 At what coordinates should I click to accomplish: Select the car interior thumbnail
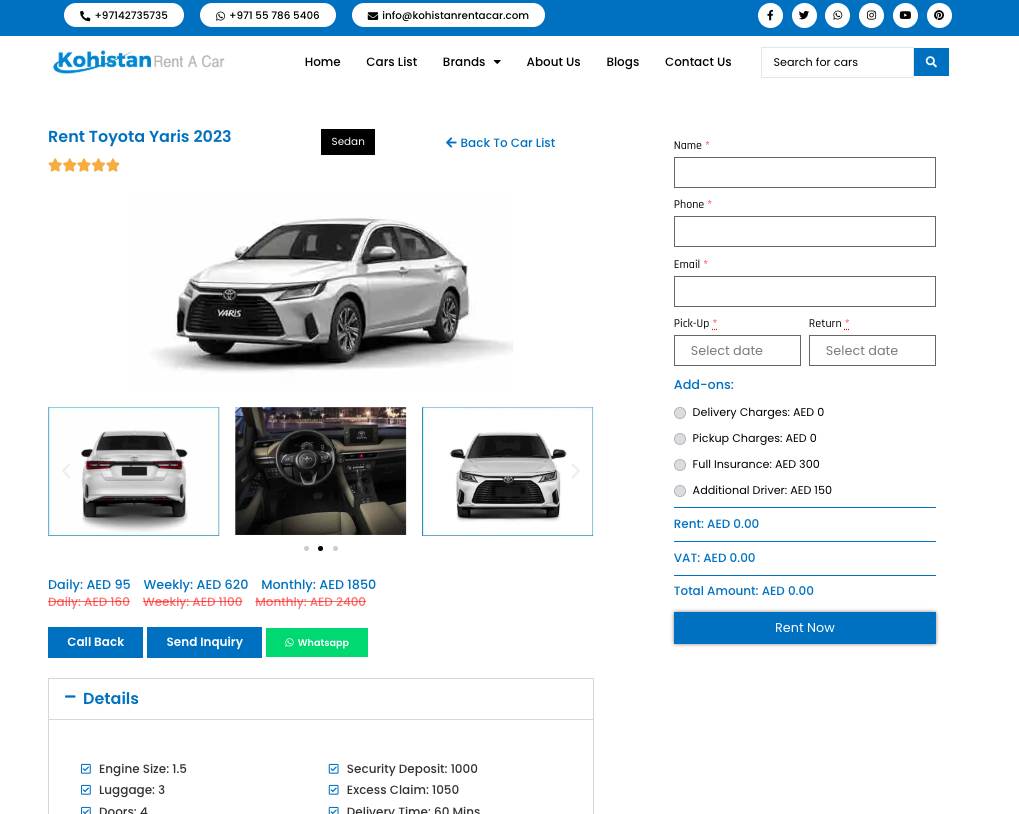tap(320, 471)
